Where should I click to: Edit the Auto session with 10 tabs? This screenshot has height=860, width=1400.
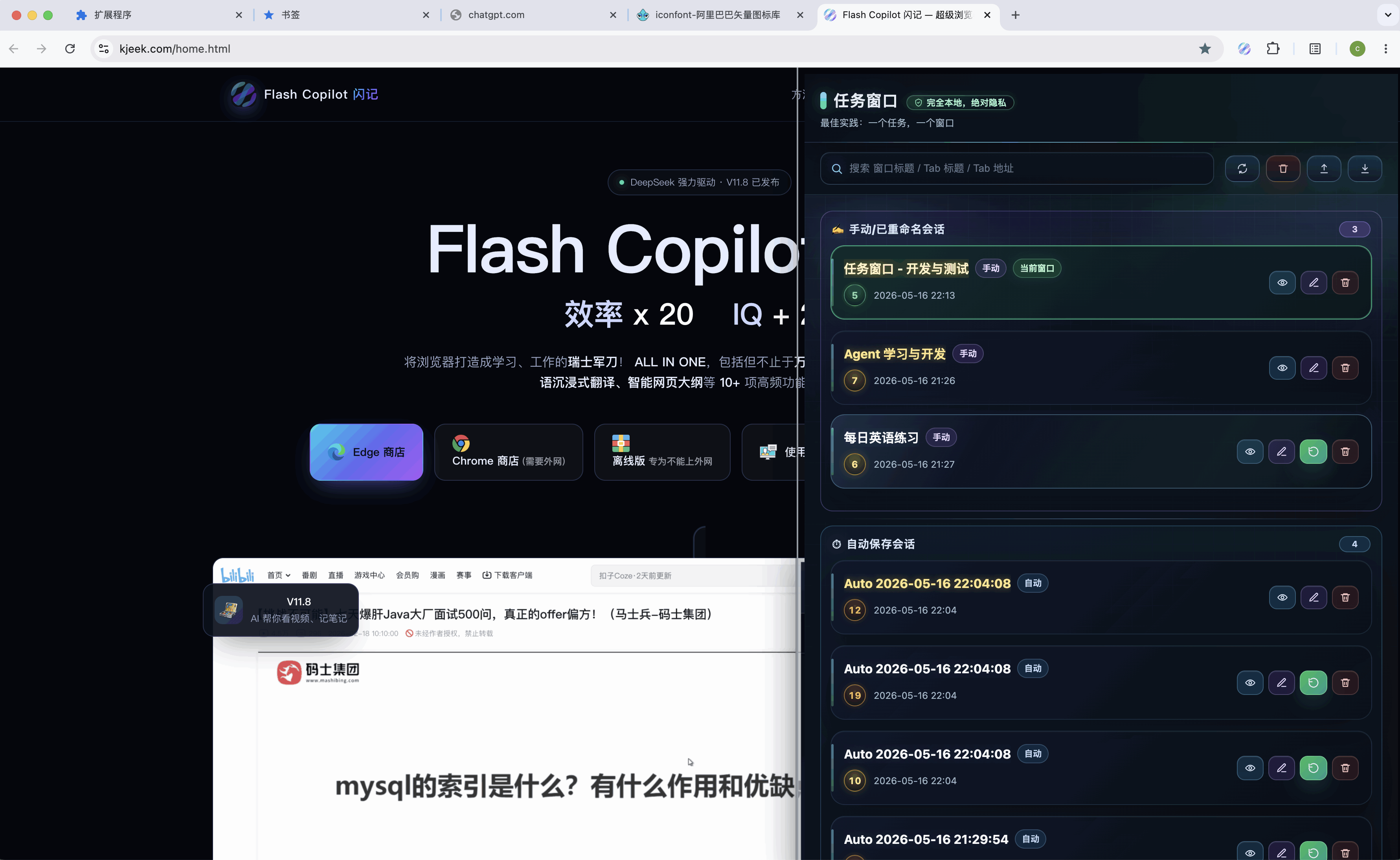1282,768
